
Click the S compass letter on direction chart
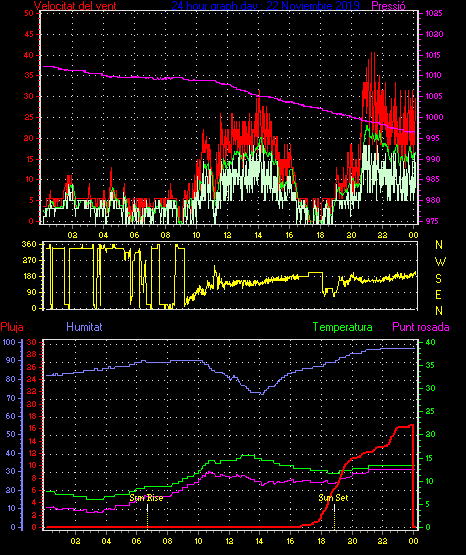click(x=439, y=279)
